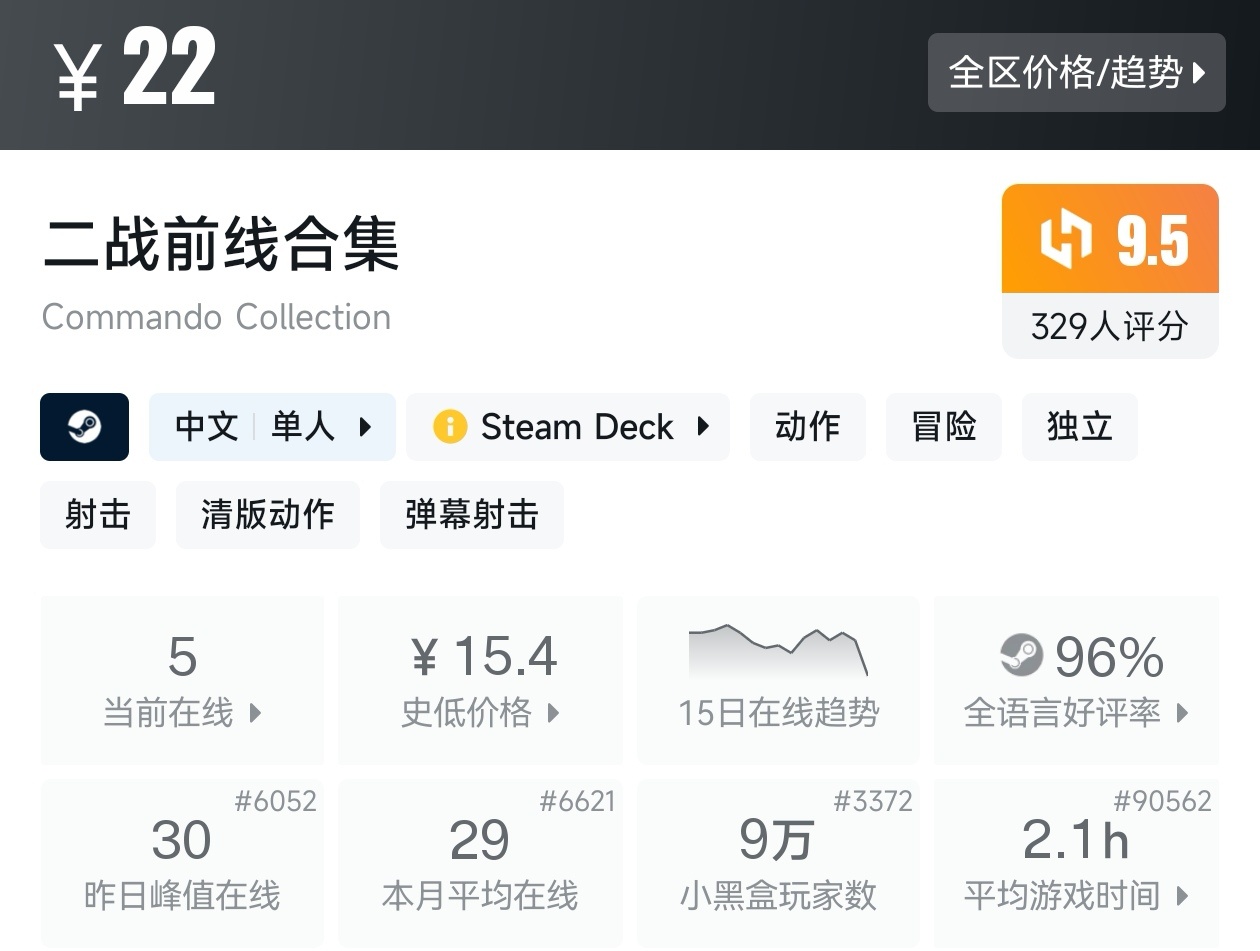Open the 全区价格/趋势 price trend button
The image size is (1260, 951).
tap(1076, 72)
